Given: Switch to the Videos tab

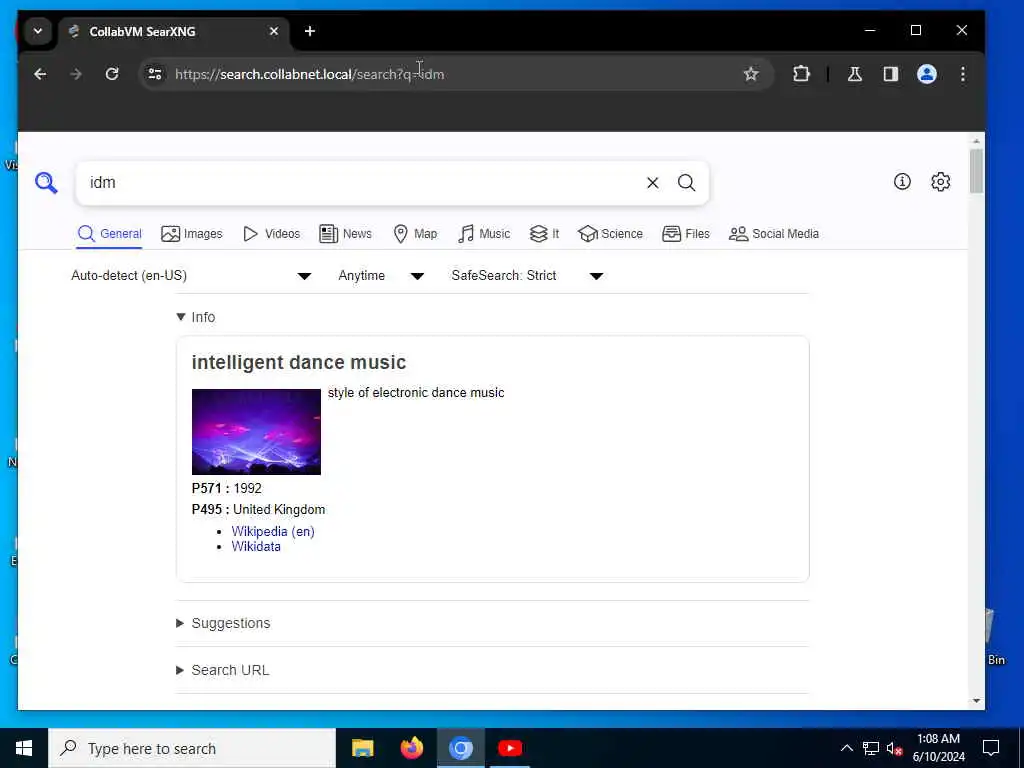Looking at the screenshot, I should 271,234.
